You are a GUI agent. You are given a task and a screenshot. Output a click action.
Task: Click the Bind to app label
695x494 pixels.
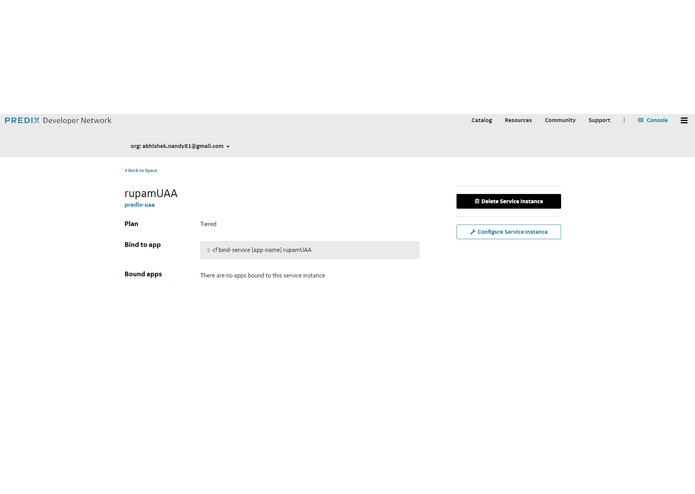pyautogui.click(x=142, y=245)
